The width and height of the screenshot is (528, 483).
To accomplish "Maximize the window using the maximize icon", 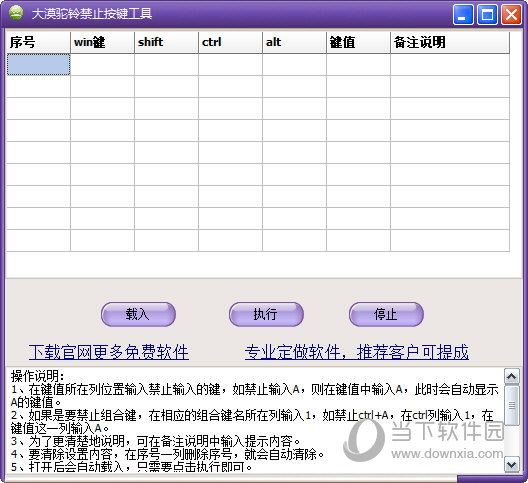I will (487, 14).
